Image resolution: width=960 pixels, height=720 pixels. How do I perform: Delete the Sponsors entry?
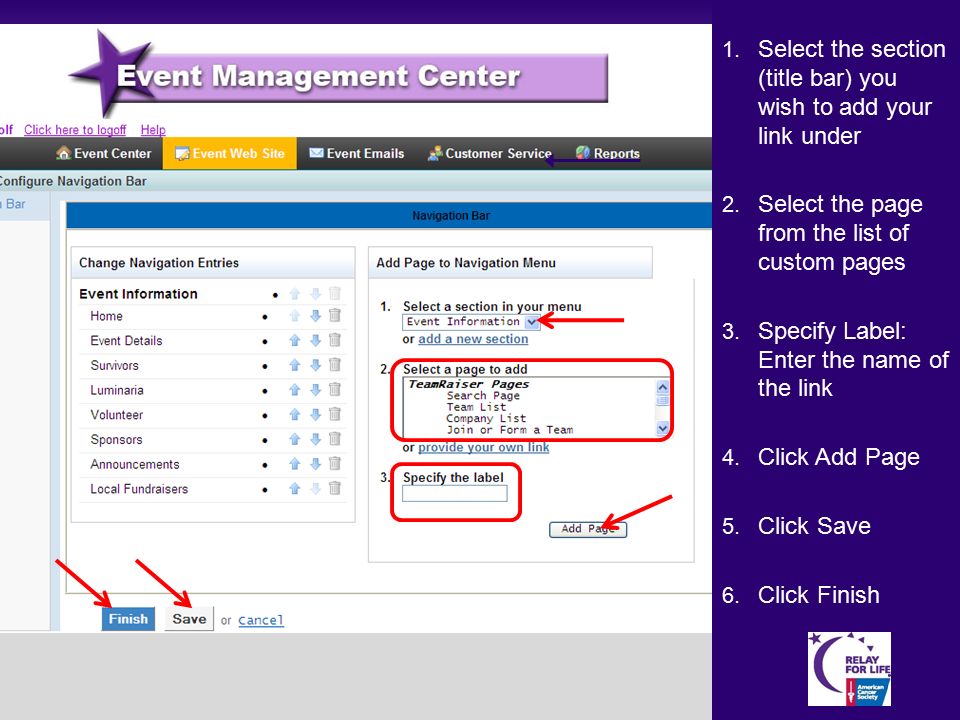pos(334,439)
